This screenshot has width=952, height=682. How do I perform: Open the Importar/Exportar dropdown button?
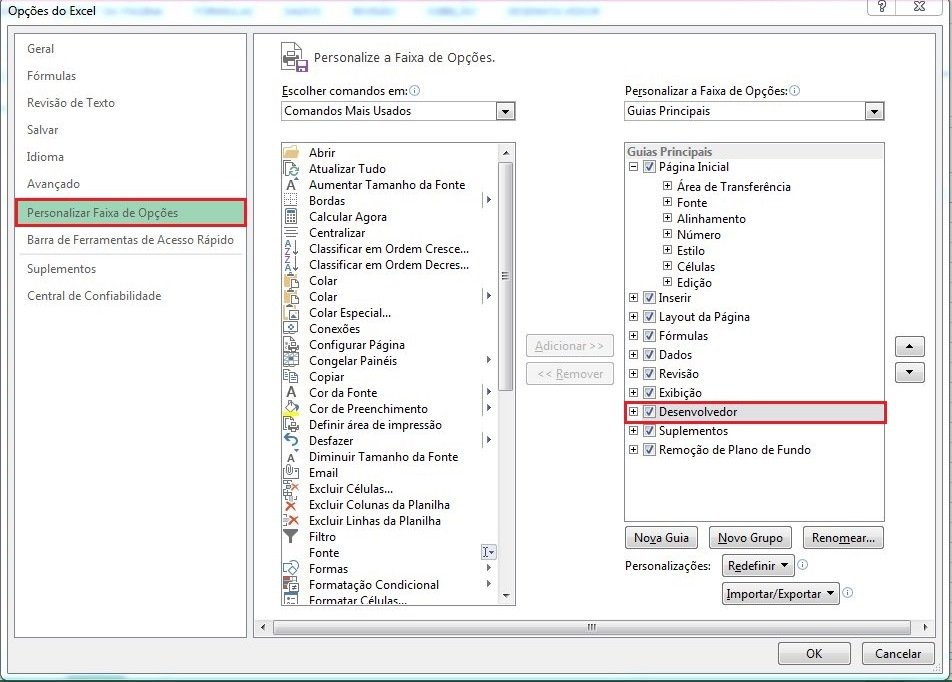click(780, 594)
